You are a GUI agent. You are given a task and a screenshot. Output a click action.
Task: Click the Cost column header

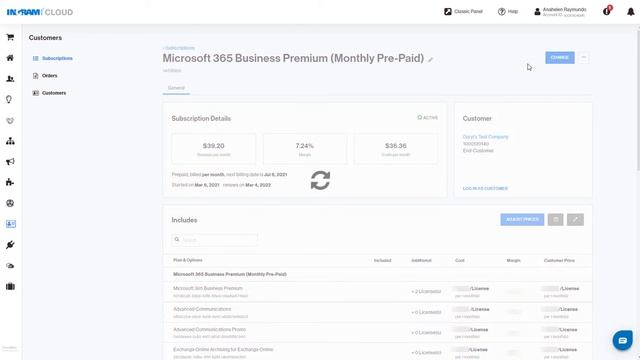[x=460, y=260]
